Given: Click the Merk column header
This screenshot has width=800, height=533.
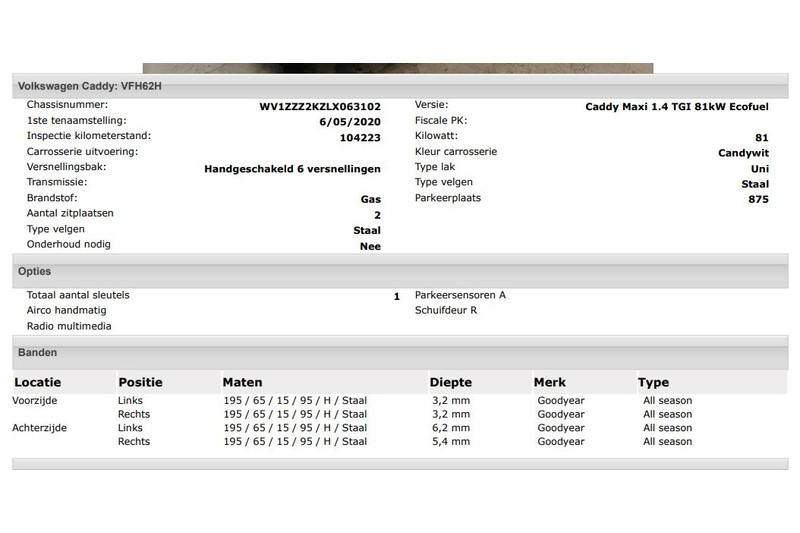Looking at the screenshot, I should point(551,382).
